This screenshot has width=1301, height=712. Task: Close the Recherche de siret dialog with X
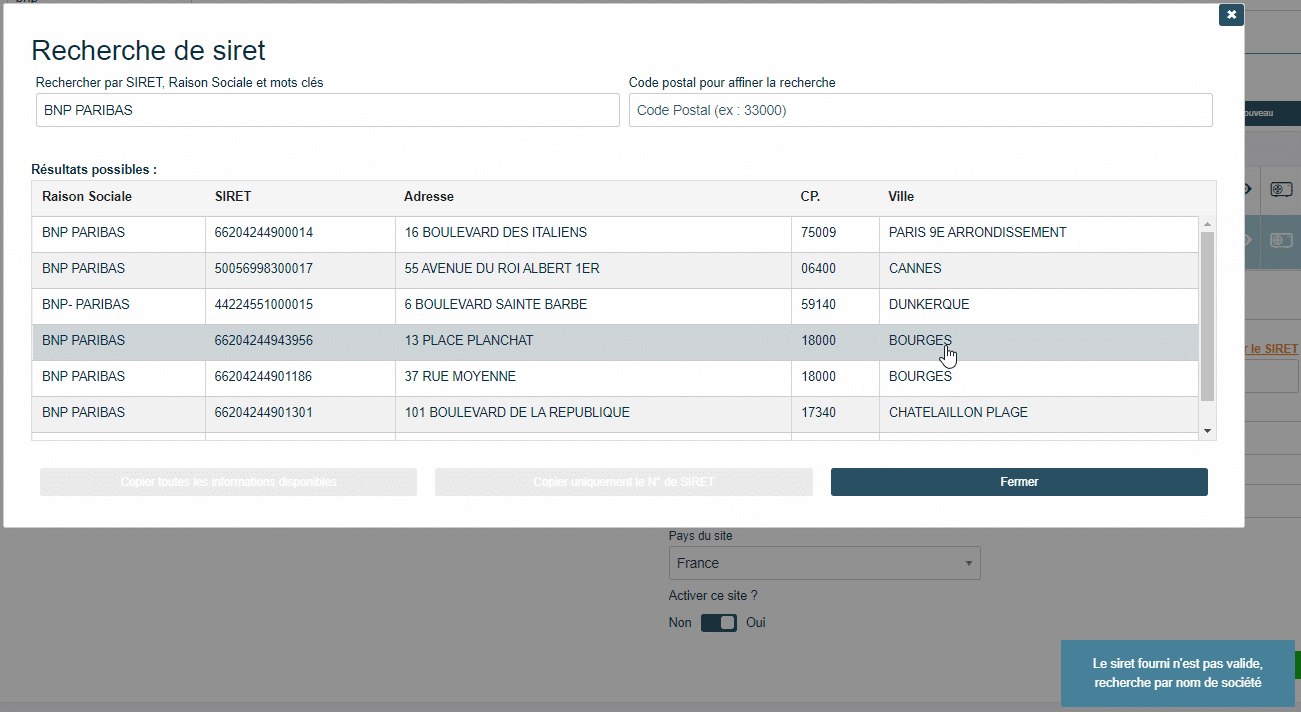tap(1231, 15)
